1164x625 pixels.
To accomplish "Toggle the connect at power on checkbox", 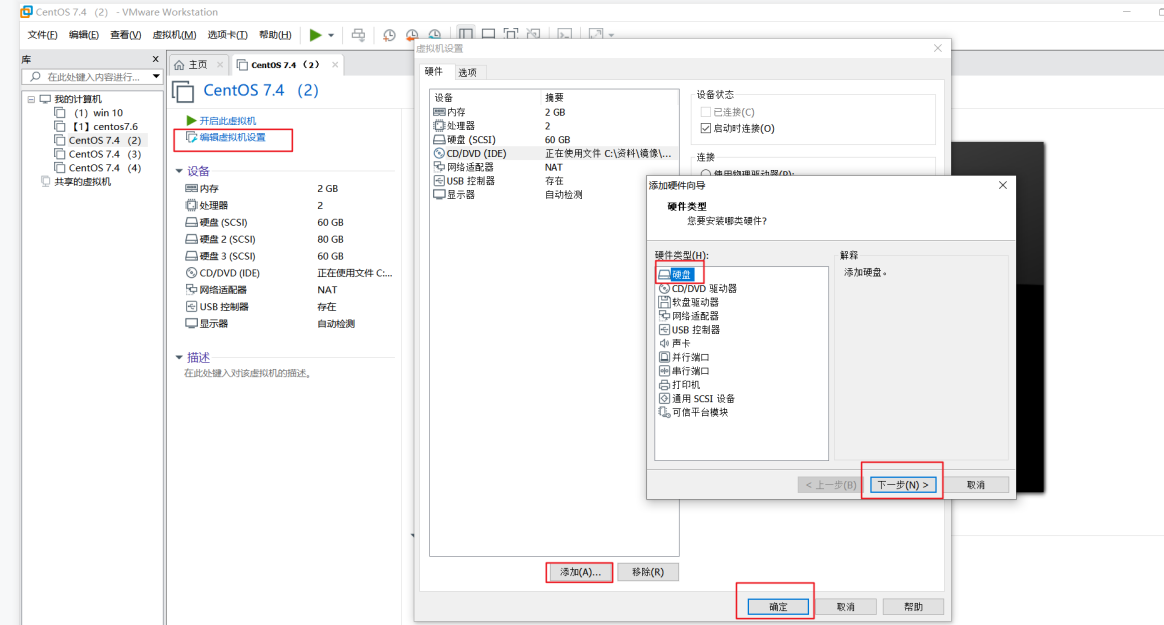I will [x=705, y=128].
